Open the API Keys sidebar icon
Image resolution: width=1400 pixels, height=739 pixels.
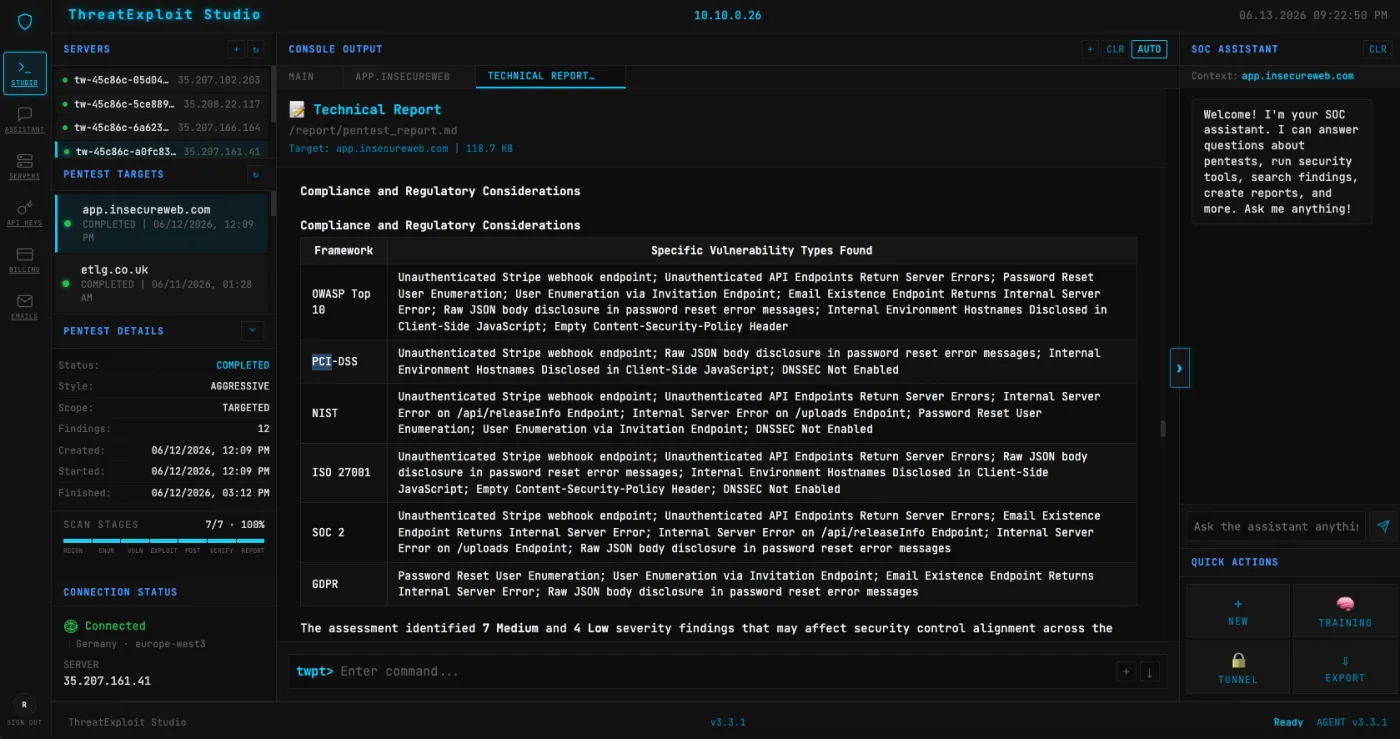(25, 213)
